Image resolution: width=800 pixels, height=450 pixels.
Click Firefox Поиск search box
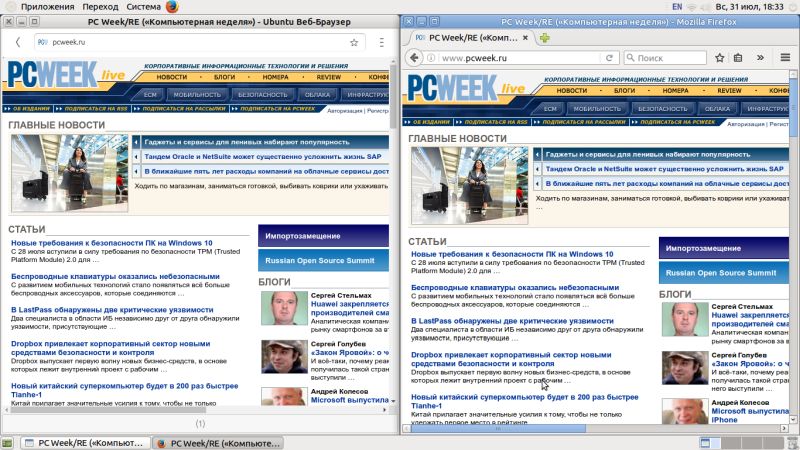pos(665,58)
